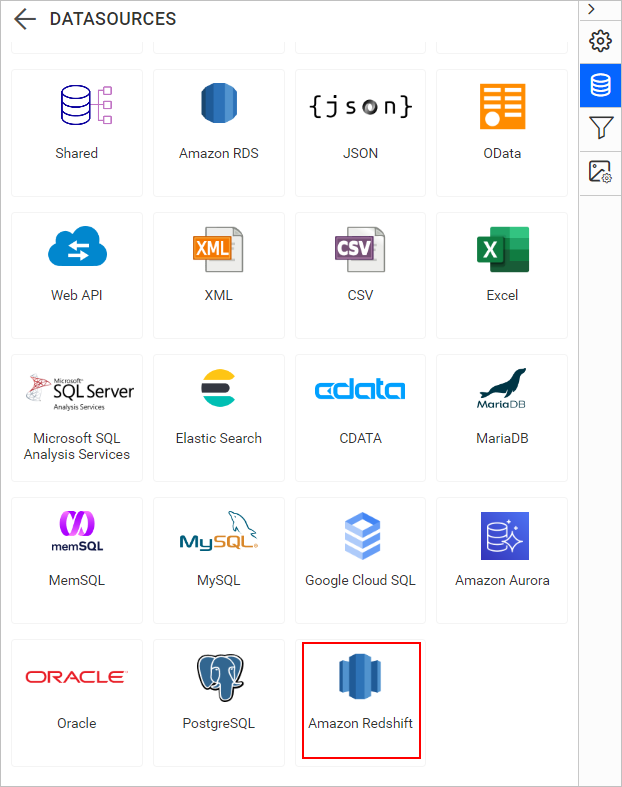
Task: Click the 'CDATA' label text
Action: click(x=360, y=438)
